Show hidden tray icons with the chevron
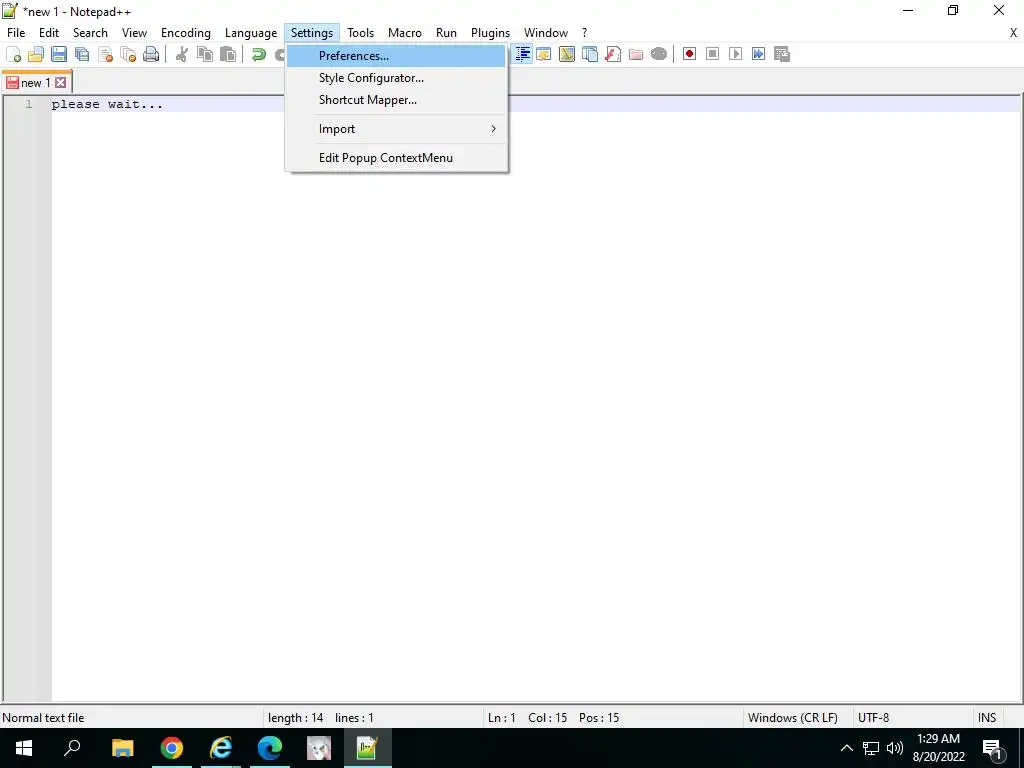Image resolution: width=1024 pixels, height=768 pixels. click(x=846, y=748)
